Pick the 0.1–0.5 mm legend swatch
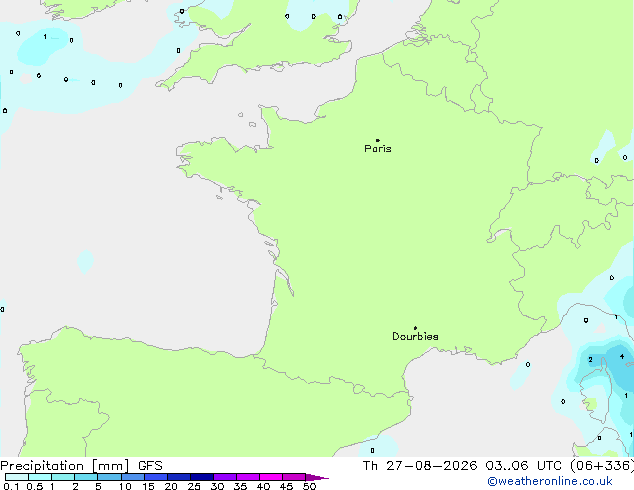 pos(17,477)
